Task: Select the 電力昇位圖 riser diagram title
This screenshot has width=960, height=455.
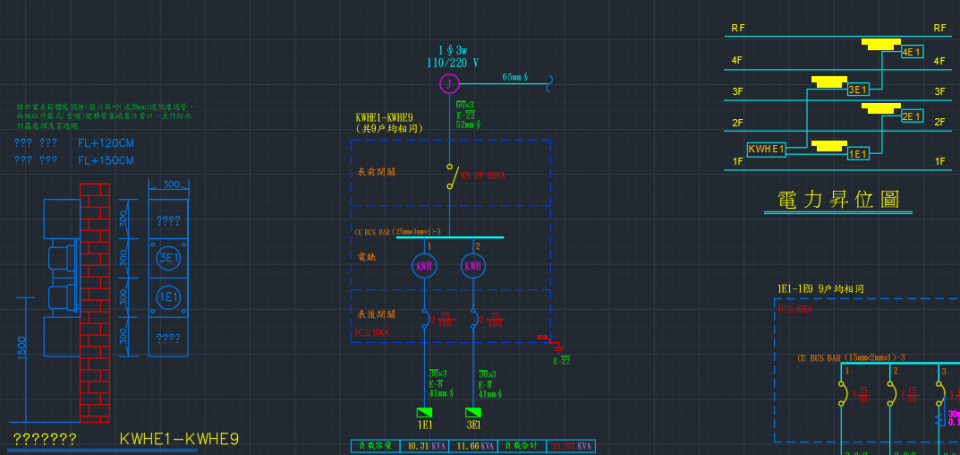Action: click(x=838, y=200)
